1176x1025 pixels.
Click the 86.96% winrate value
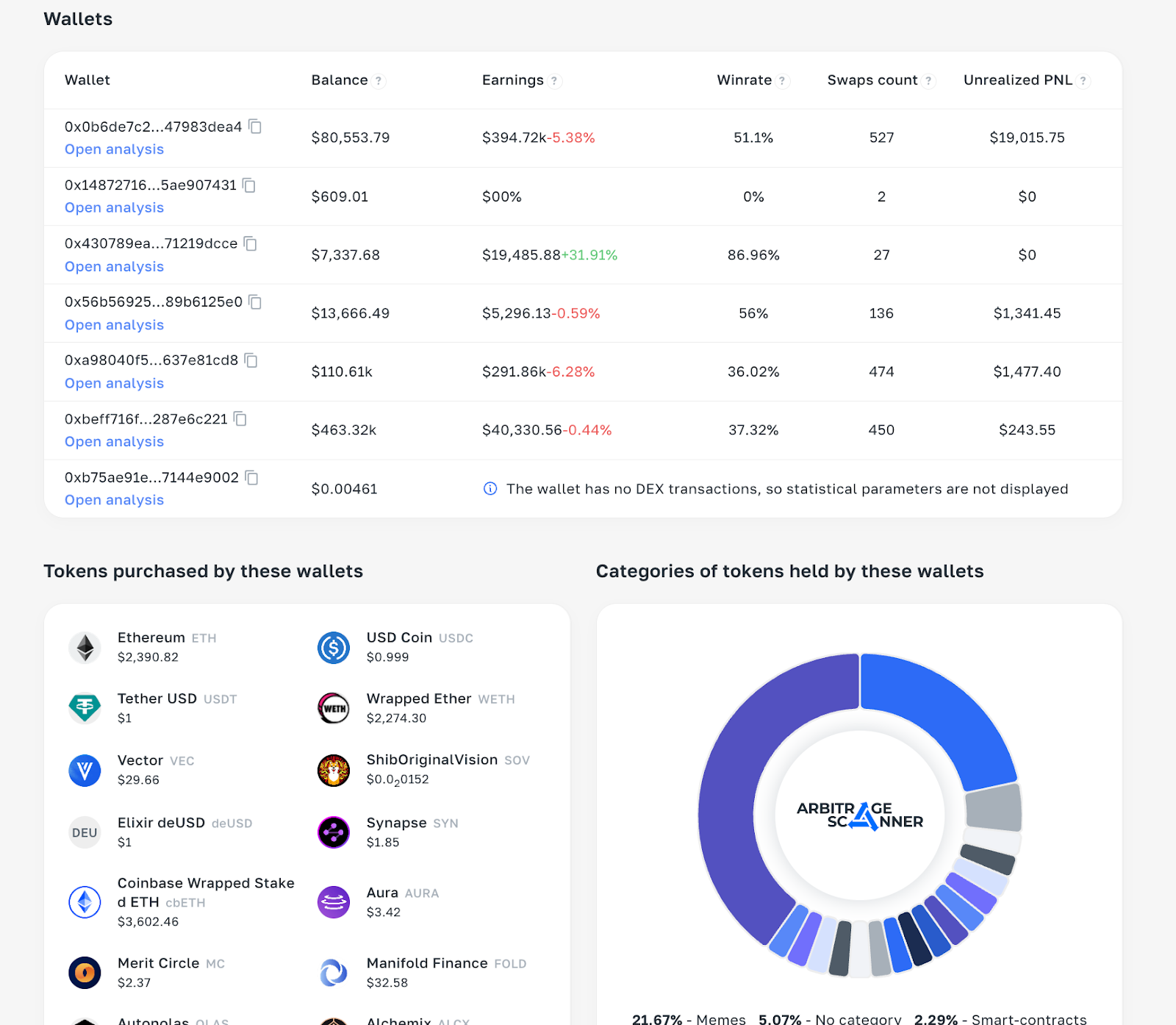coord(753,255)
